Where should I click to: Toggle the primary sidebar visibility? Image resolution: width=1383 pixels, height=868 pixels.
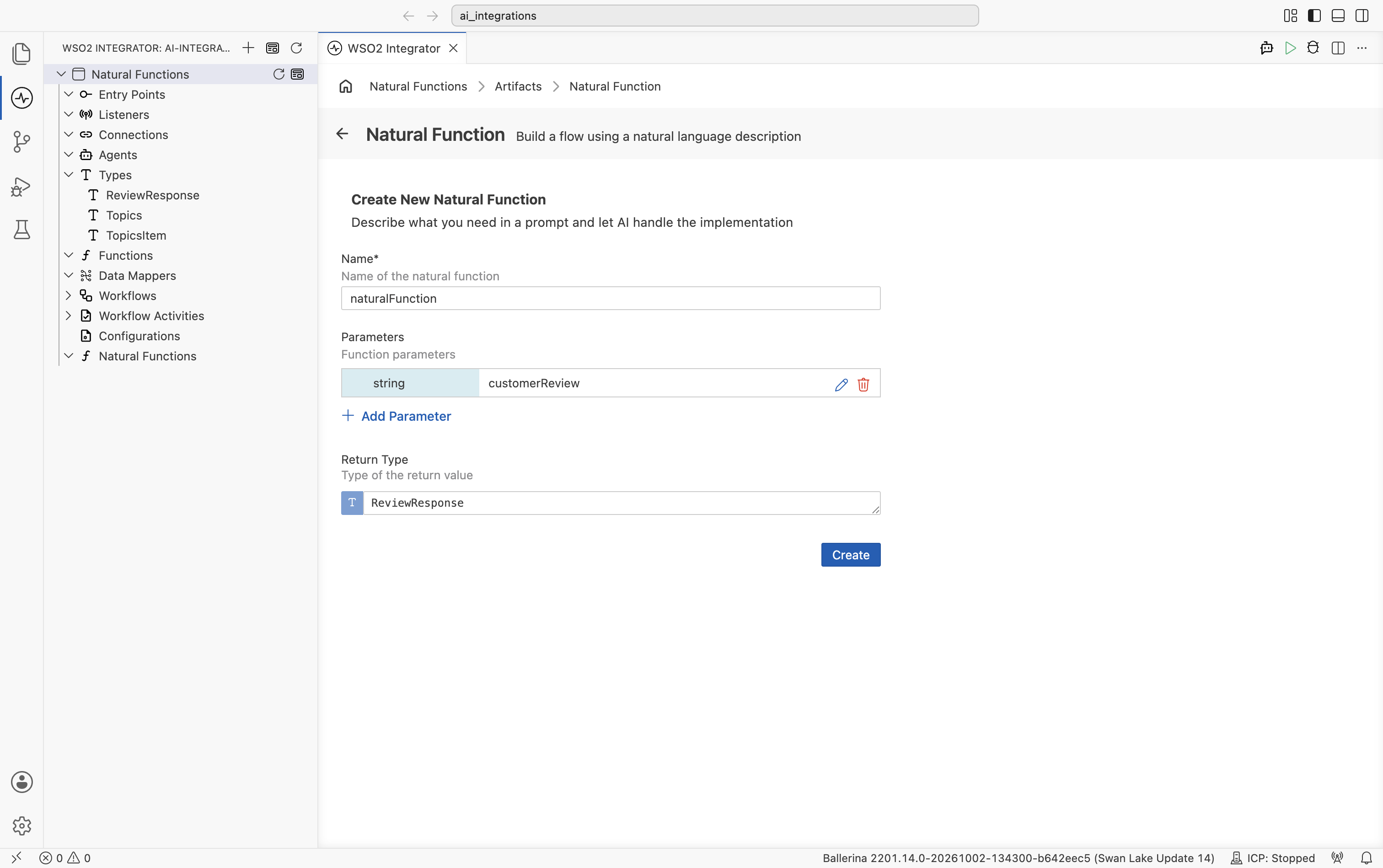[1314, 16]
